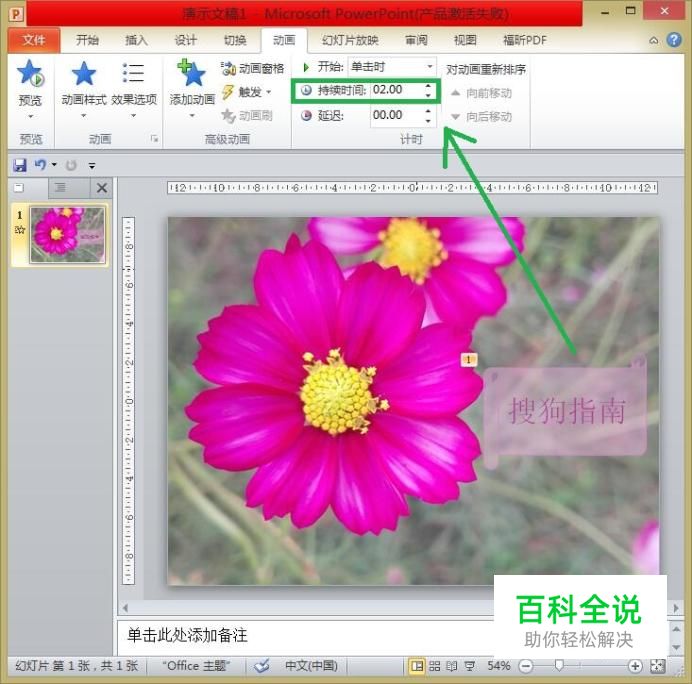Open the Animation Pane
The height and width of the screenshot is (684, 692).
click(x=252, y=68)
